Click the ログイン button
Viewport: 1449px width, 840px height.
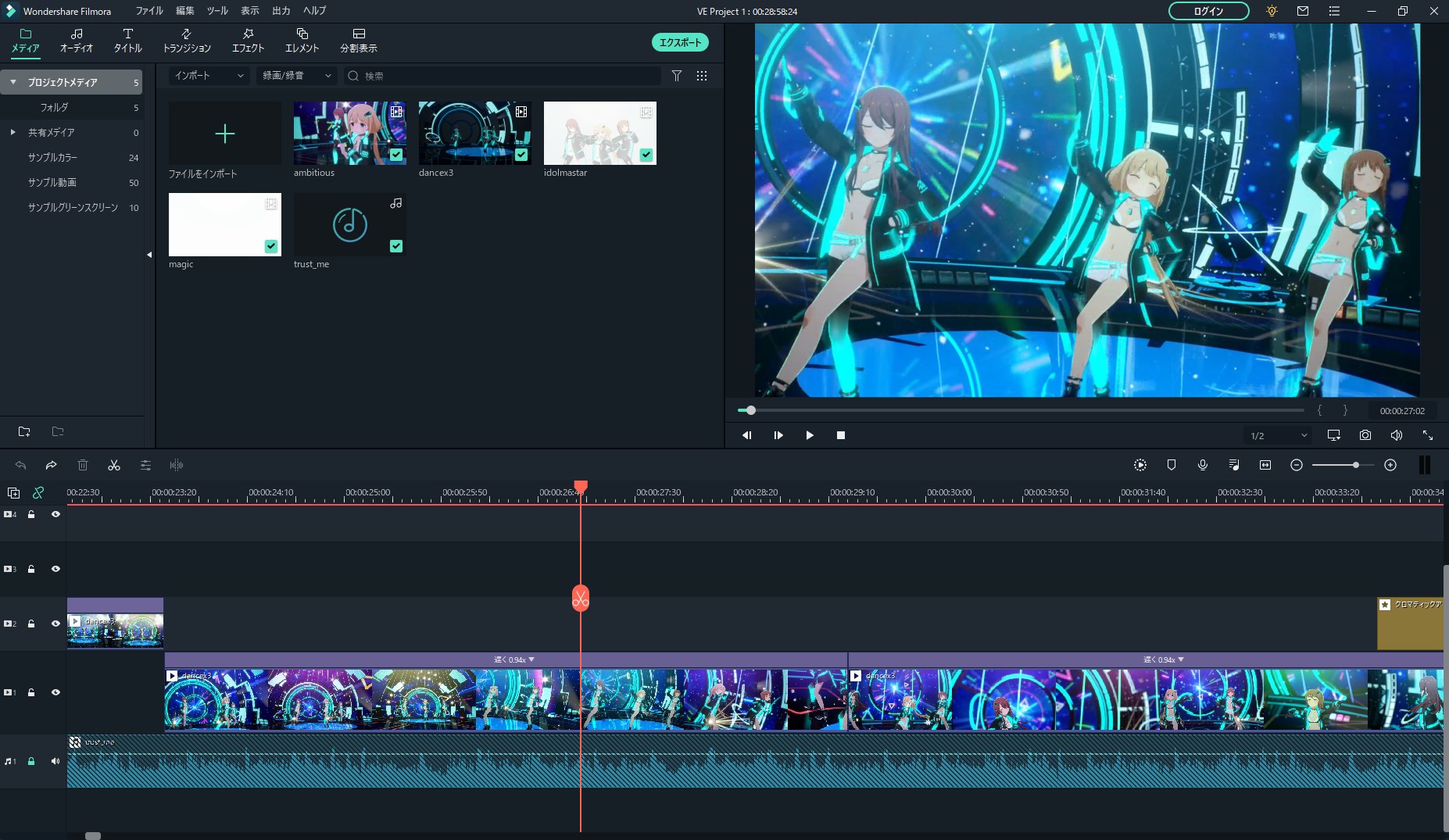[x=1208, y=11]
